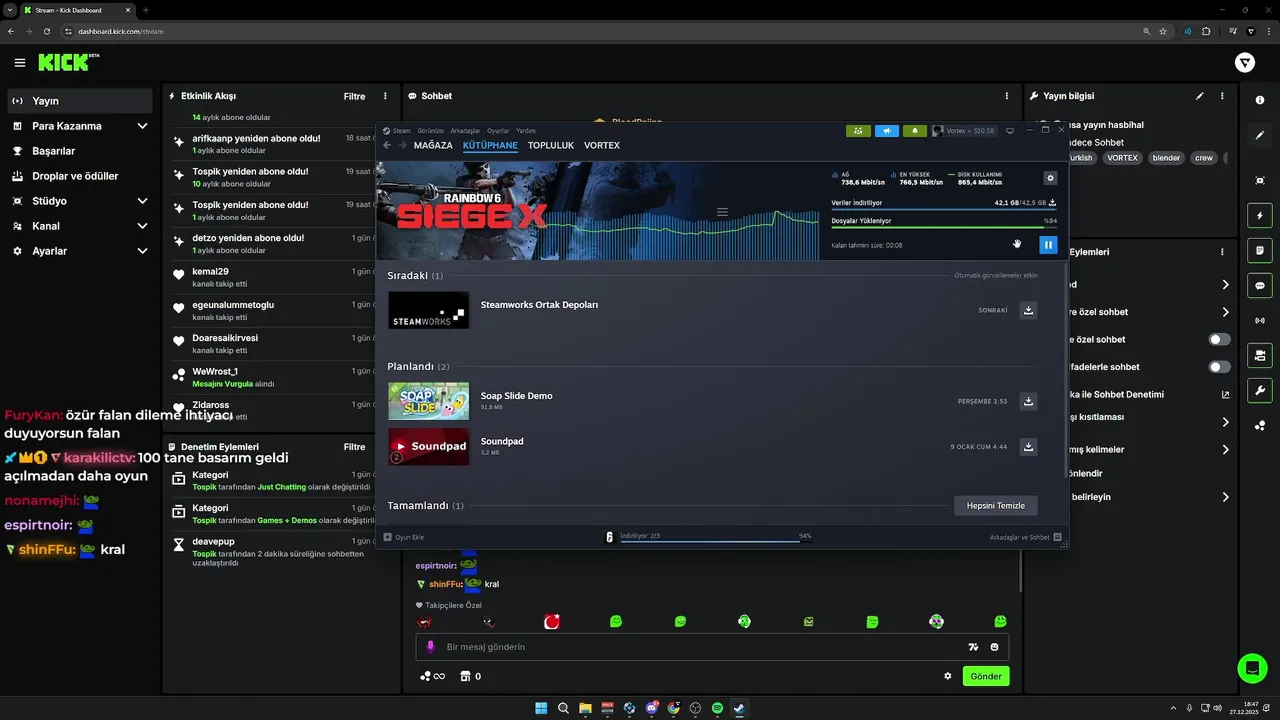Open emoji picker in chat input
Image resolution: width=1280 pixels, height=720 pixels.
click(x=994, y=647)
